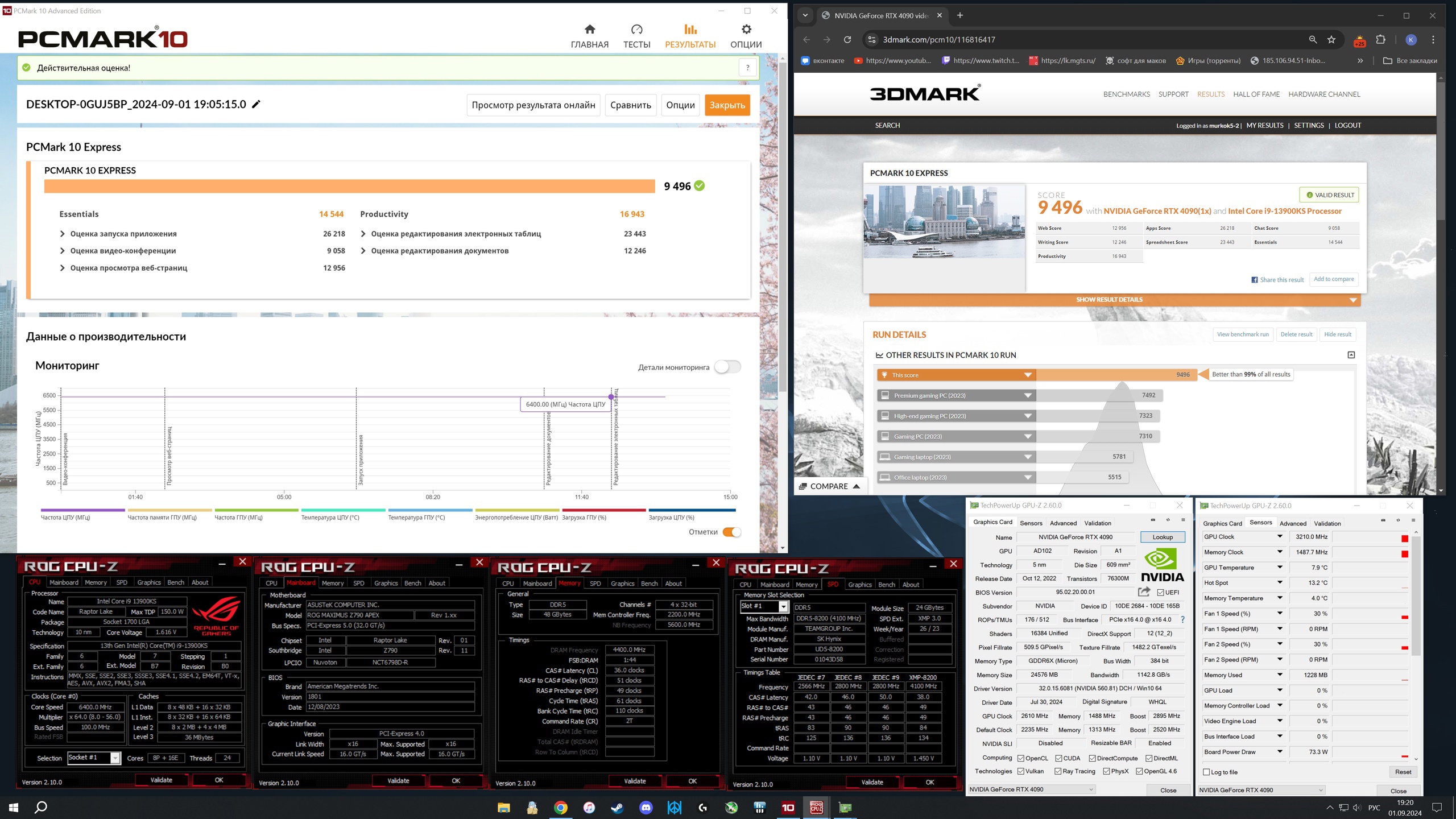Click purple CPU frequency graph marker
Viewport: 1456px width, 819px height.
point(611,397)
